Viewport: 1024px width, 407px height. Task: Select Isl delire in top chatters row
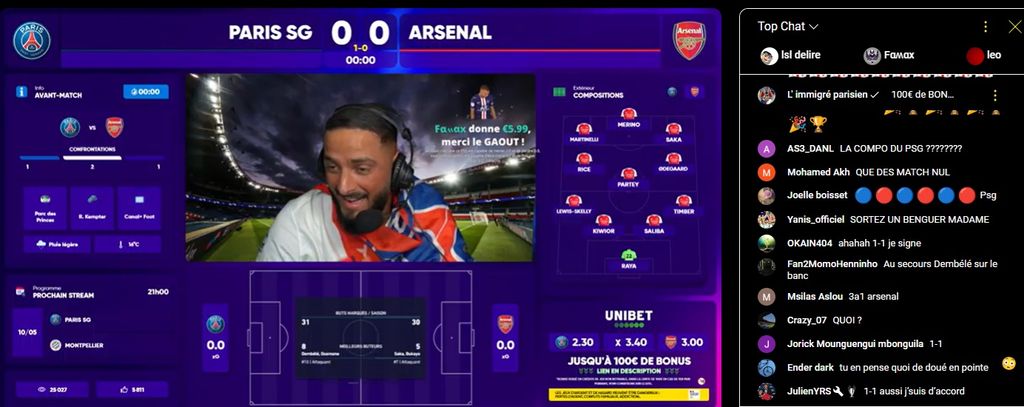point(790,56)
